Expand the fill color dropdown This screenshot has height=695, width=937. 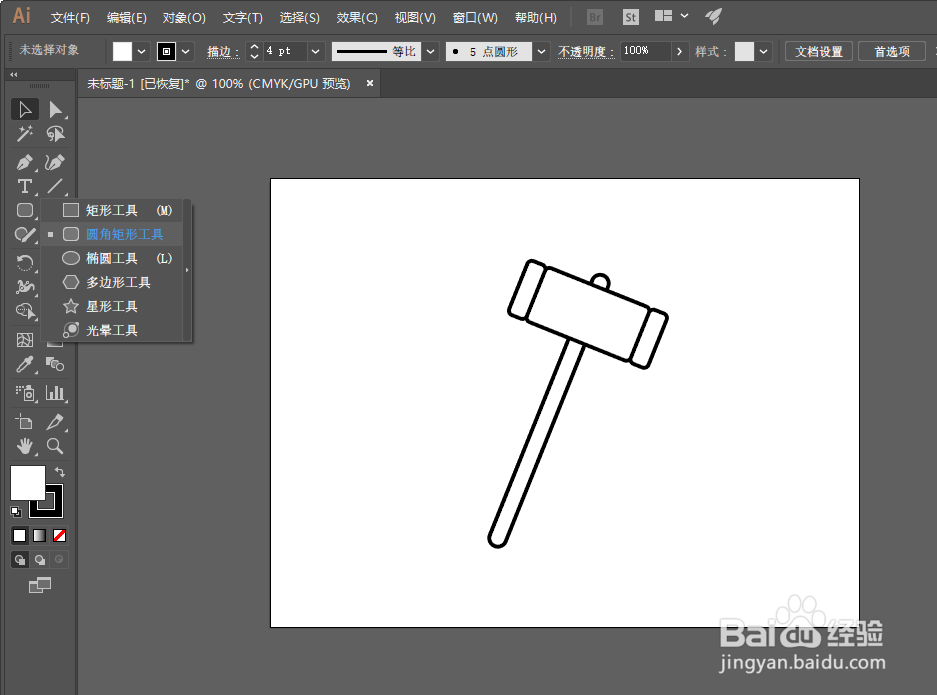pos(142,51)
